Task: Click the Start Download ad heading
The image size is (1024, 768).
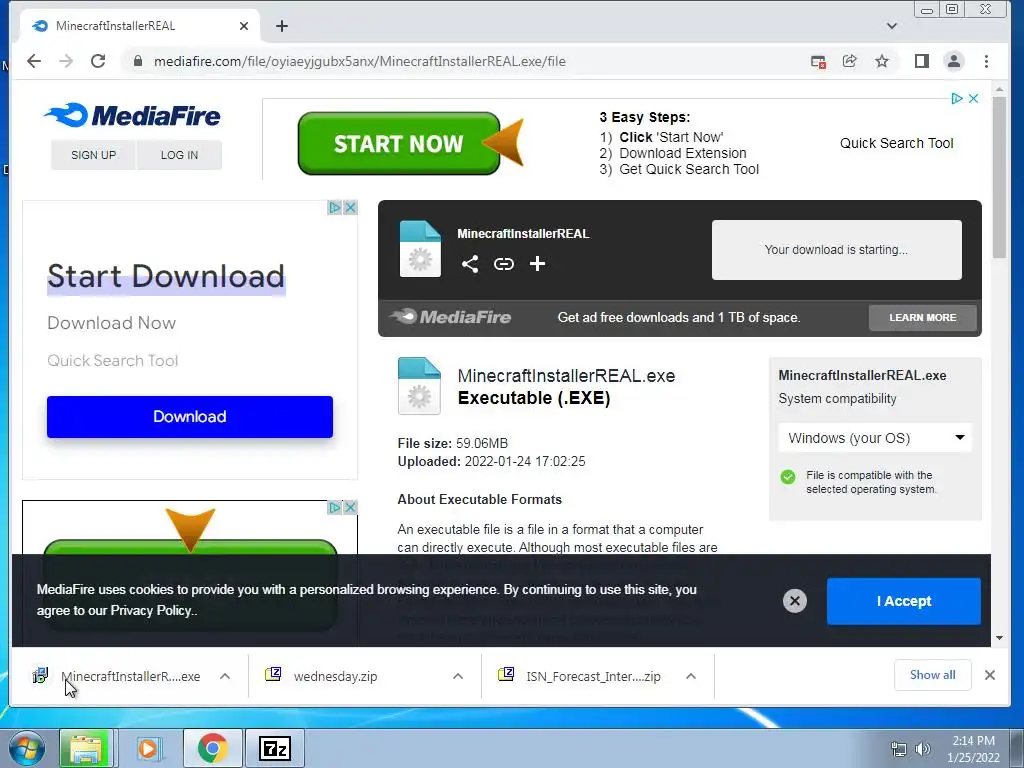Action: [x=166, y=276]
